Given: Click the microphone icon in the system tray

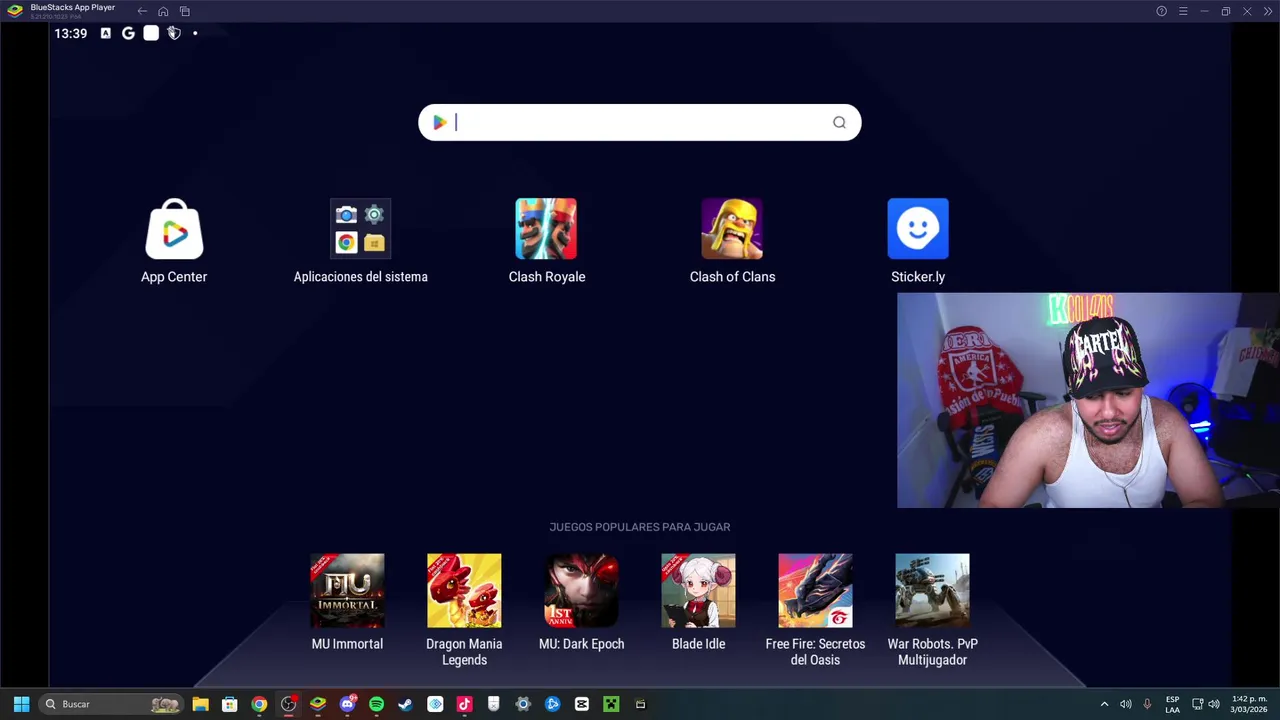Looking at the screenshot, I should [1147, 704].
